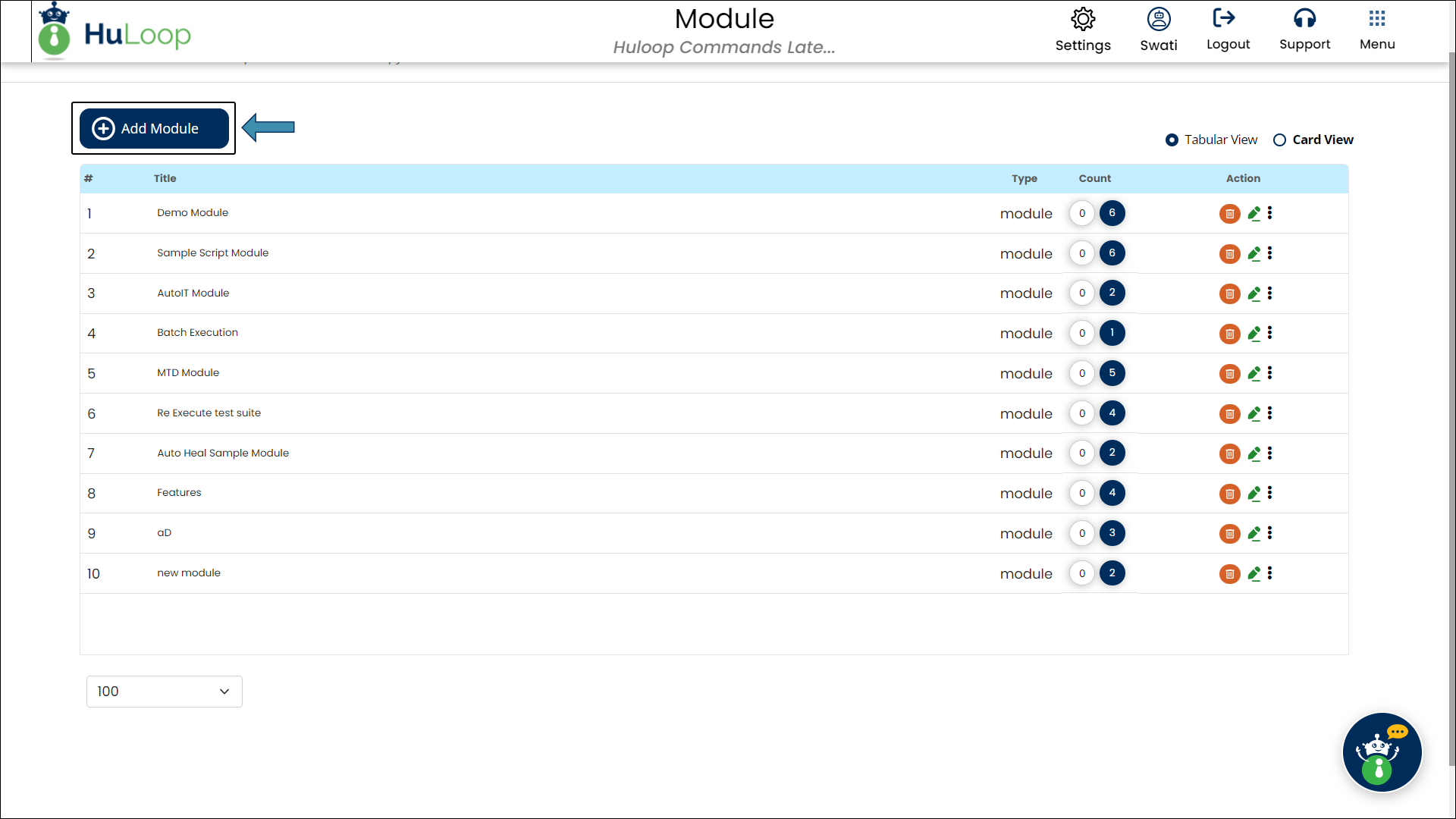Click count badge 3 for aD row
1456x819 pixels.
(1112, 533)
